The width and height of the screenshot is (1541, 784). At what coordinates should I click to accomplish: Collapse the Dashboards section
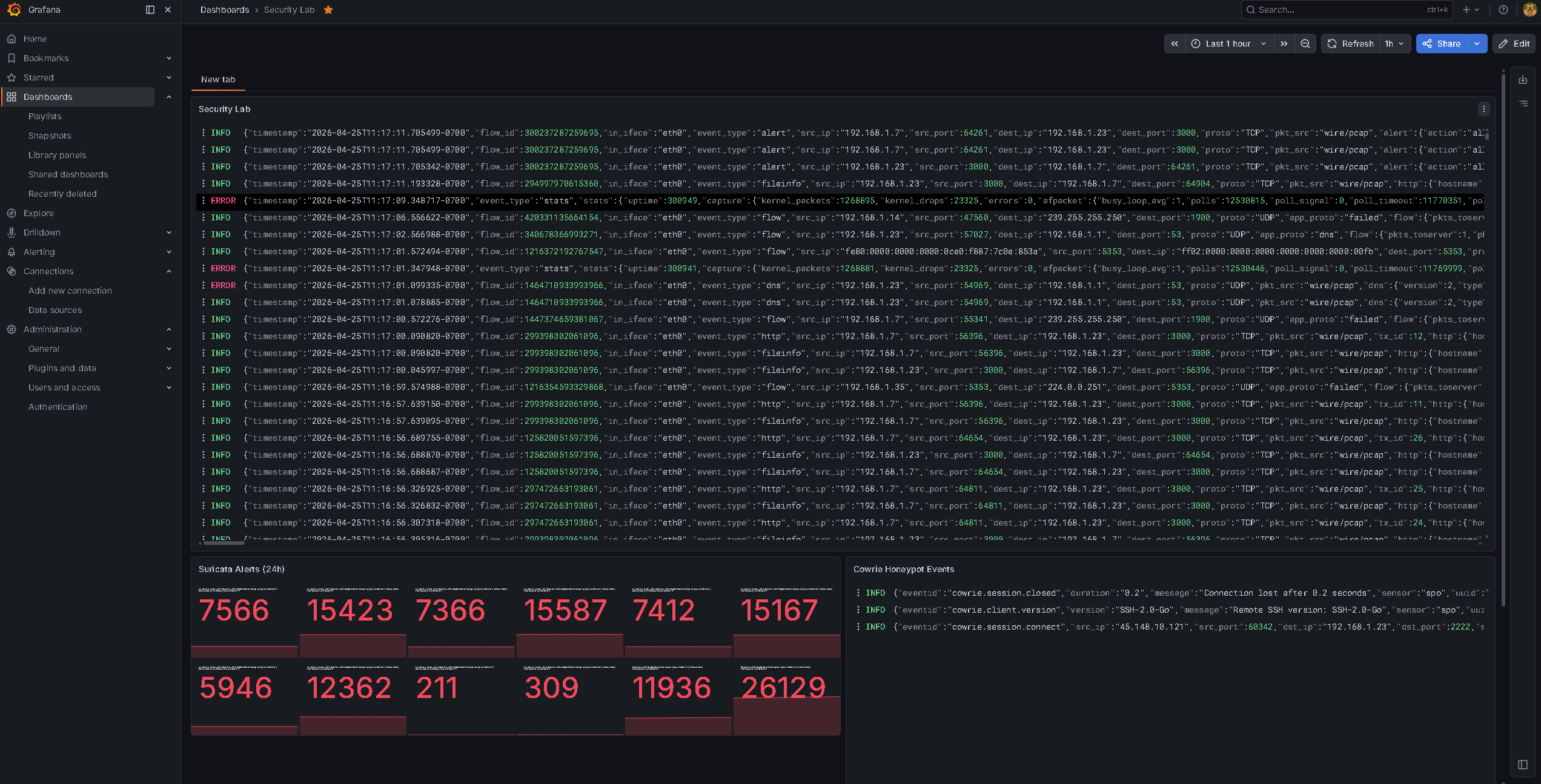click(x=169, y=96)
